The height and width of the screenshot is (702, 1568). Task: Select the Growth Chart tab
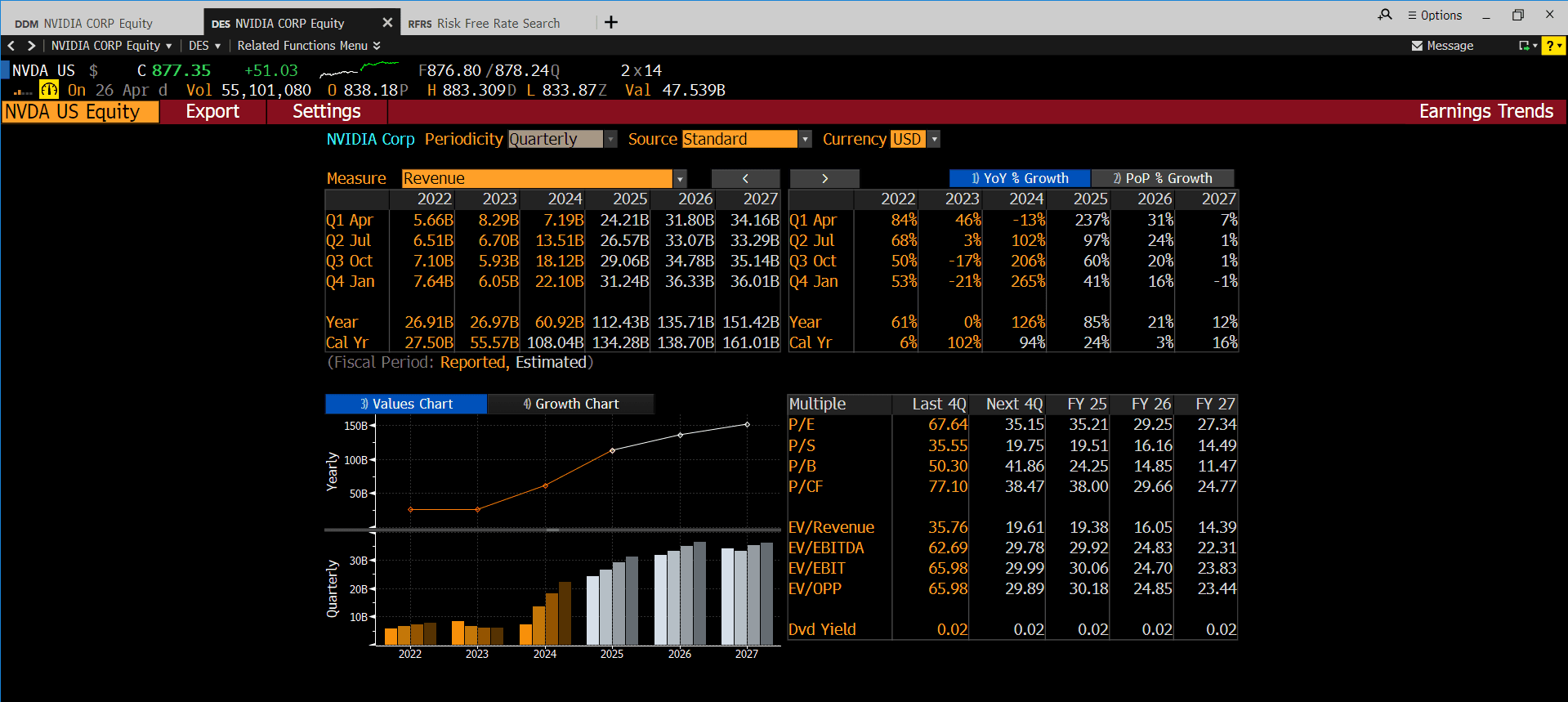tap(570, 404)
